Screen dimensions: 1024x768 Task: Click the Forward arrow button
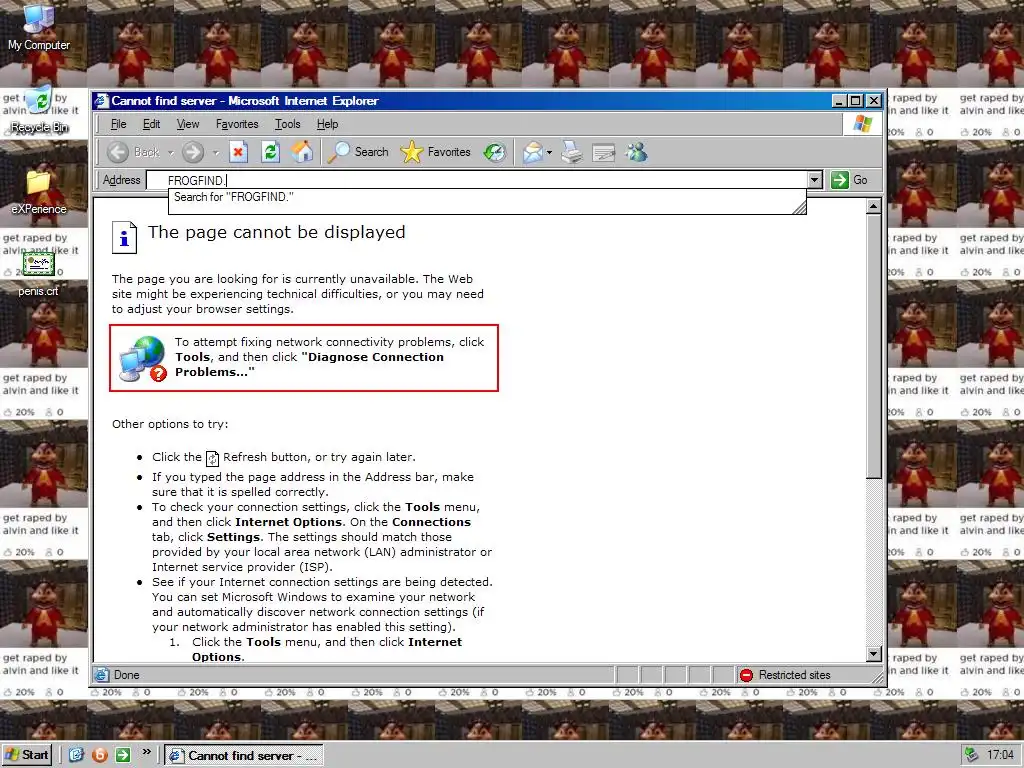[193, 152]
